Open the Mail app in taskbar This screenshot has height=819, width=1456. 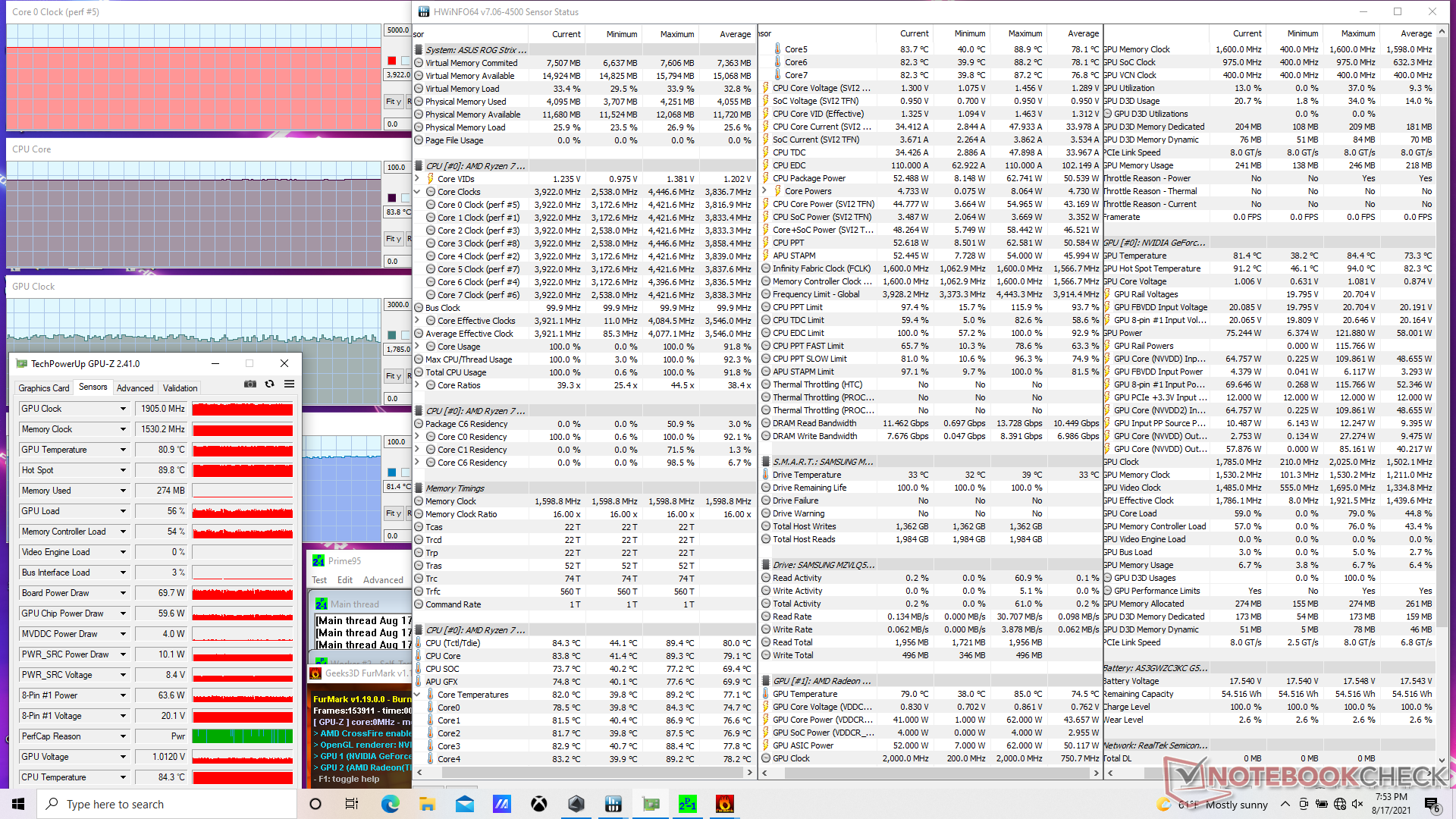coord(464,804)
